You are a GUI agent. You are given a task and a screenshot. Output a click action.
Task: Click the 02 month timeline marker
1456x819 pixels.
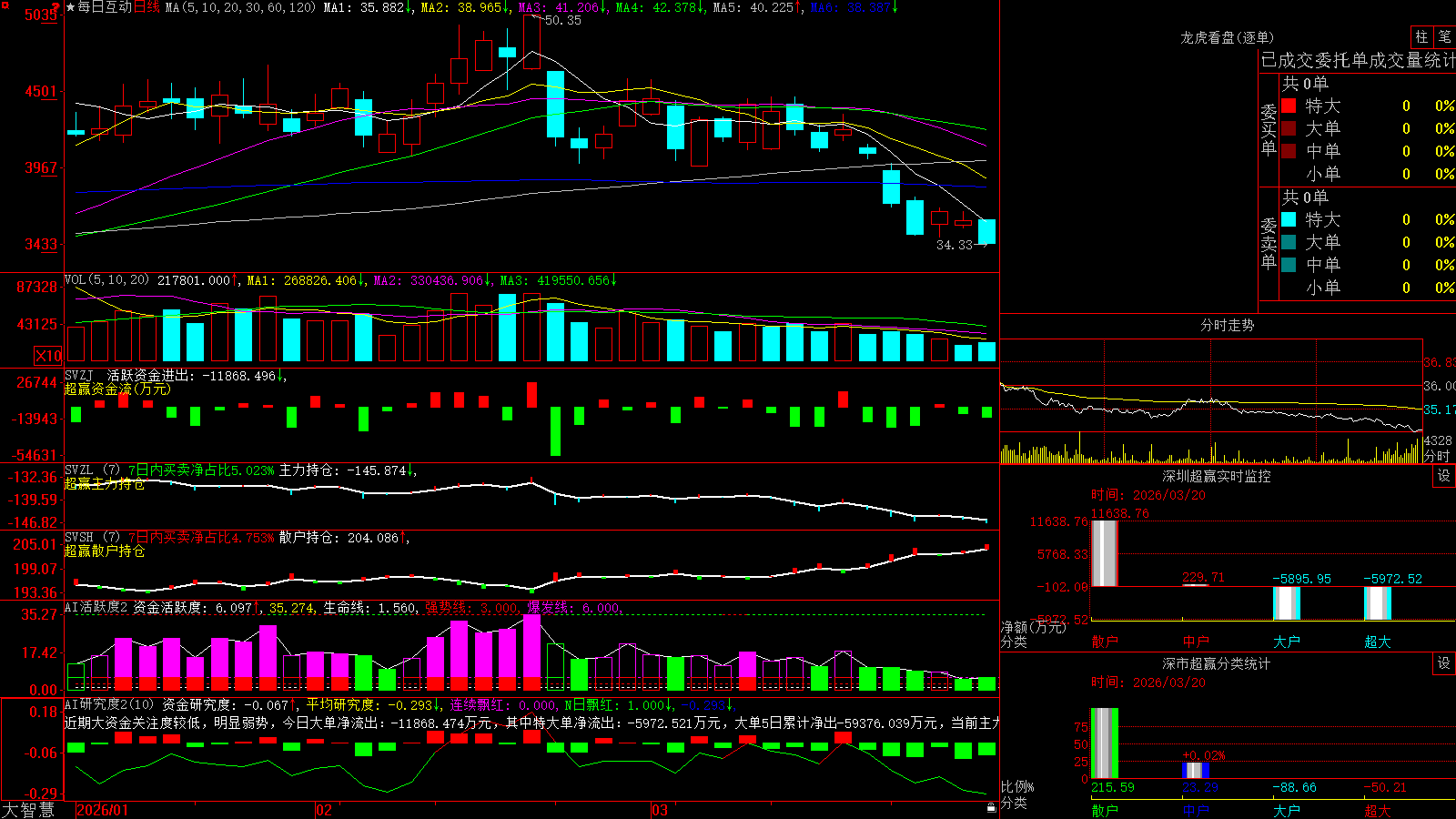324,810
